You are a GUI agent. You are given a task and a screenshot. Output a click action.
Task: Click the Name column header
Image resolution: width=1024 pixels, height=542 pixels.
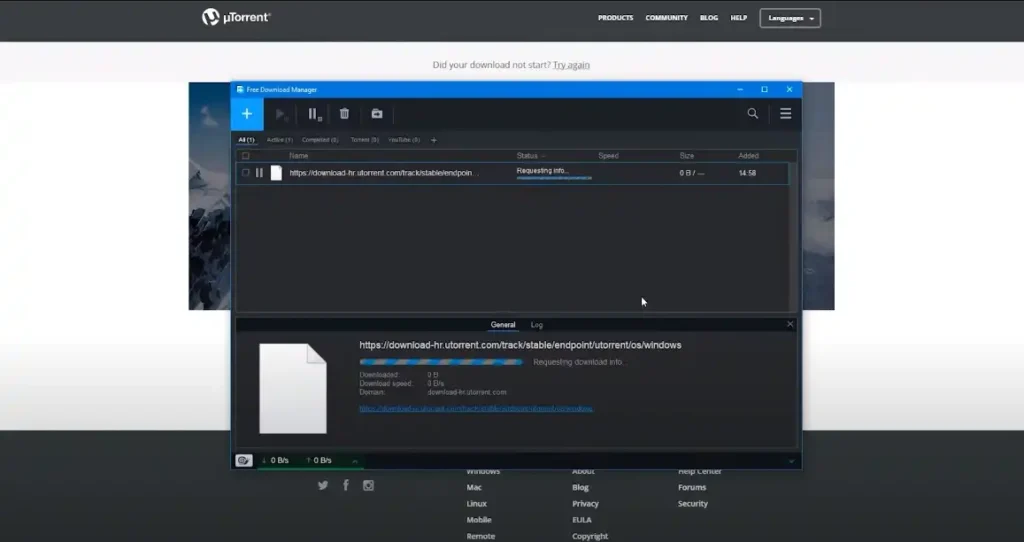tap(298, 155)
